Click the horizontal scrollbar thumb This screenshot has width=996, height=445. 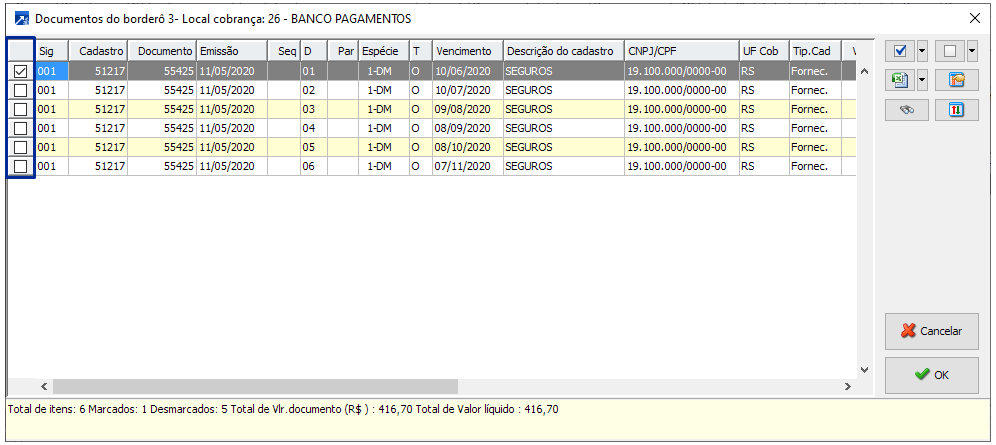click(x=255, y=386)
